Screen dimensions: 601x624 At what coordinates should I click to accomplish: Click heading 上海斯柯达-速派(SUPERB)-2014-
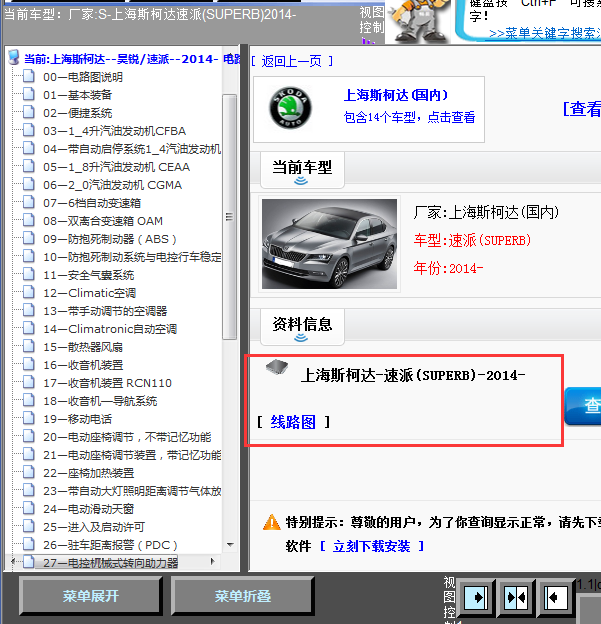[x=413, y=375]
